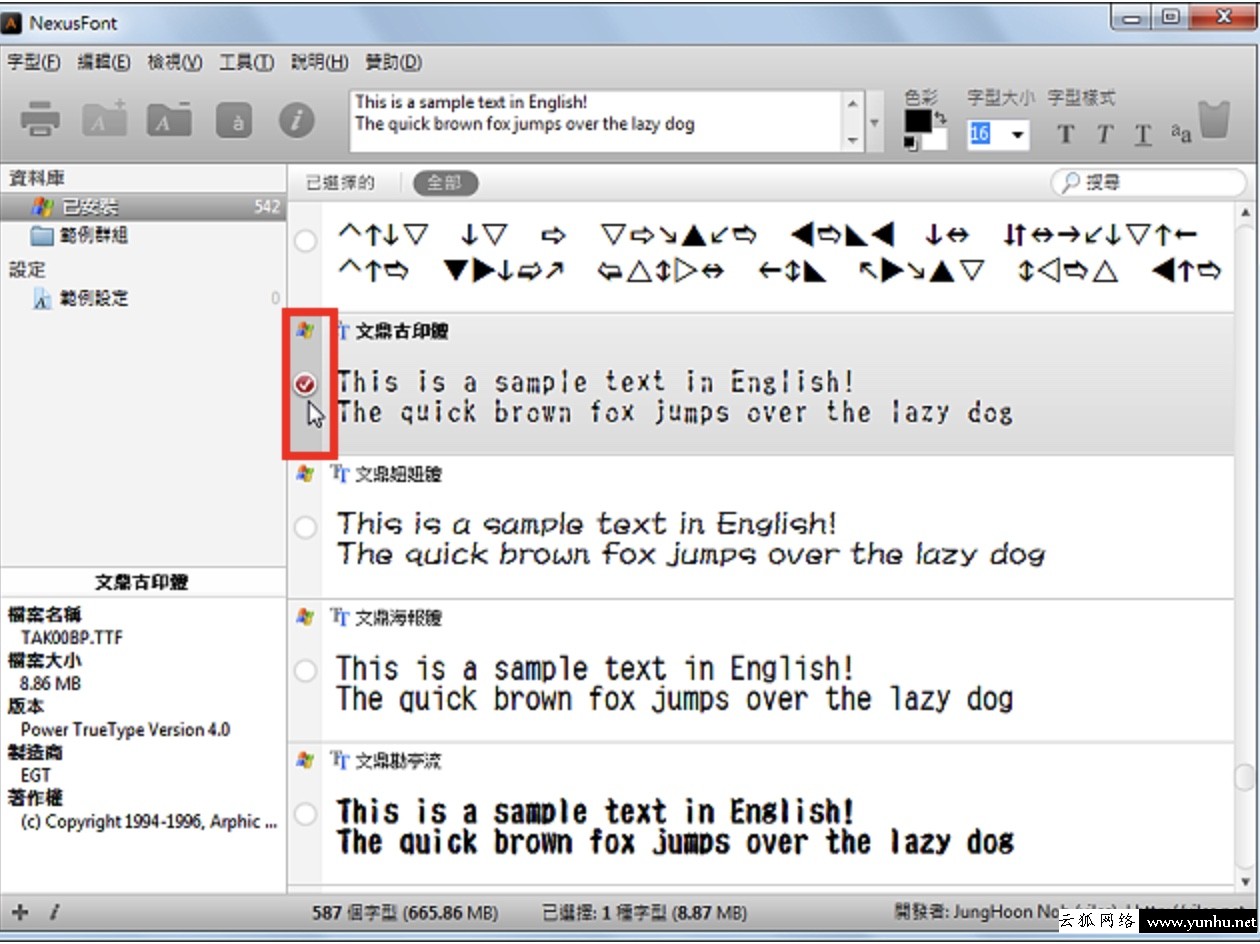
Task: Click into the 搜尋 search field
Action: [x=1148, y=183]
